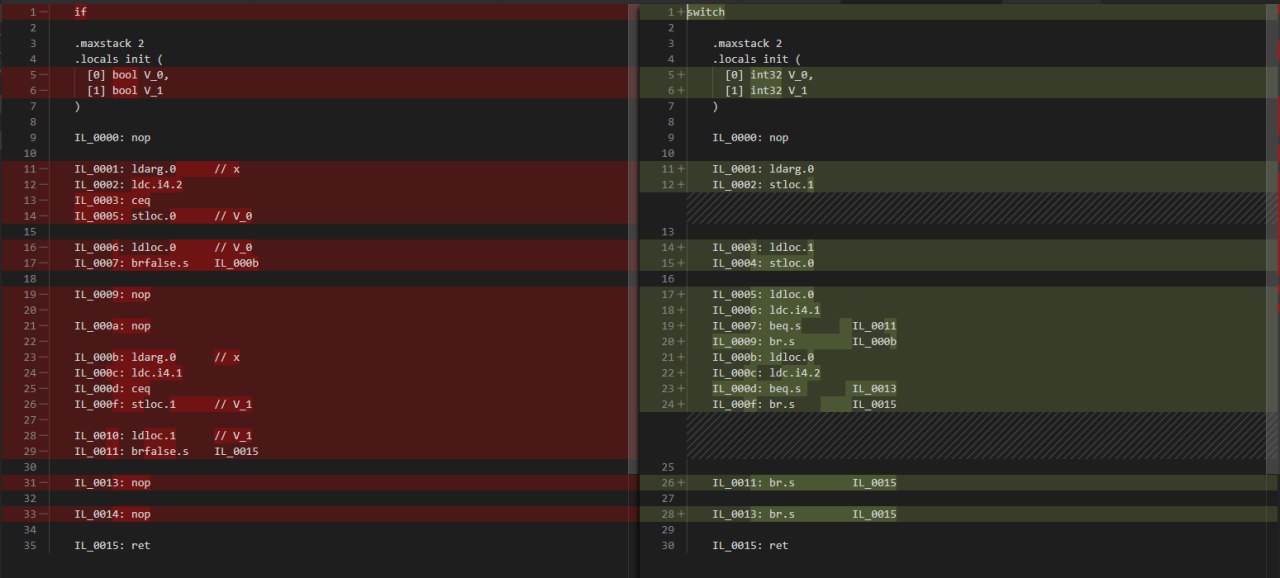This screenshot has width=1280, height=578.
Task: Click 'IL_0013: nop' in left pane
Action: tap(112, 483)
